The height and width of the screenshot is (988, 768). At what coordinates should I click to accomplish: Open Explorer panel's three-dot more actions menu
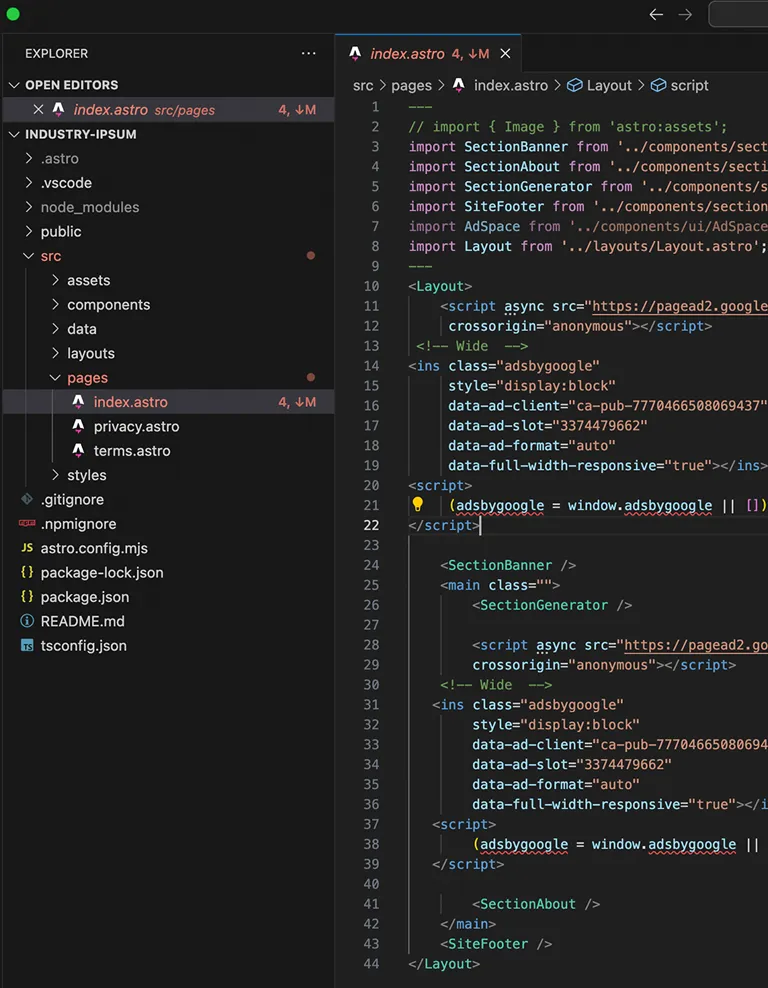pos(309,54)
